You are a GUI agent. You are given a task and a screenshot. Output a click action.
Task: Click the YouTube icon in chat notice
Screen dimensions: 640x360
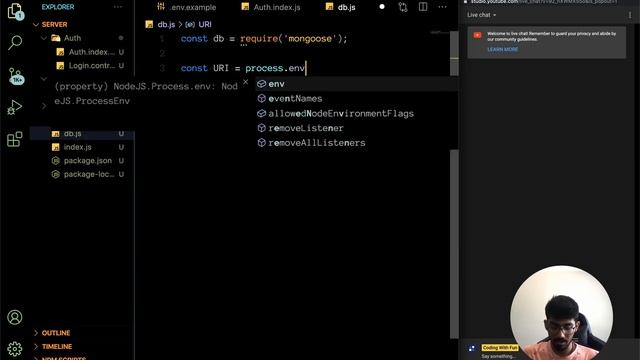point(477,36)
